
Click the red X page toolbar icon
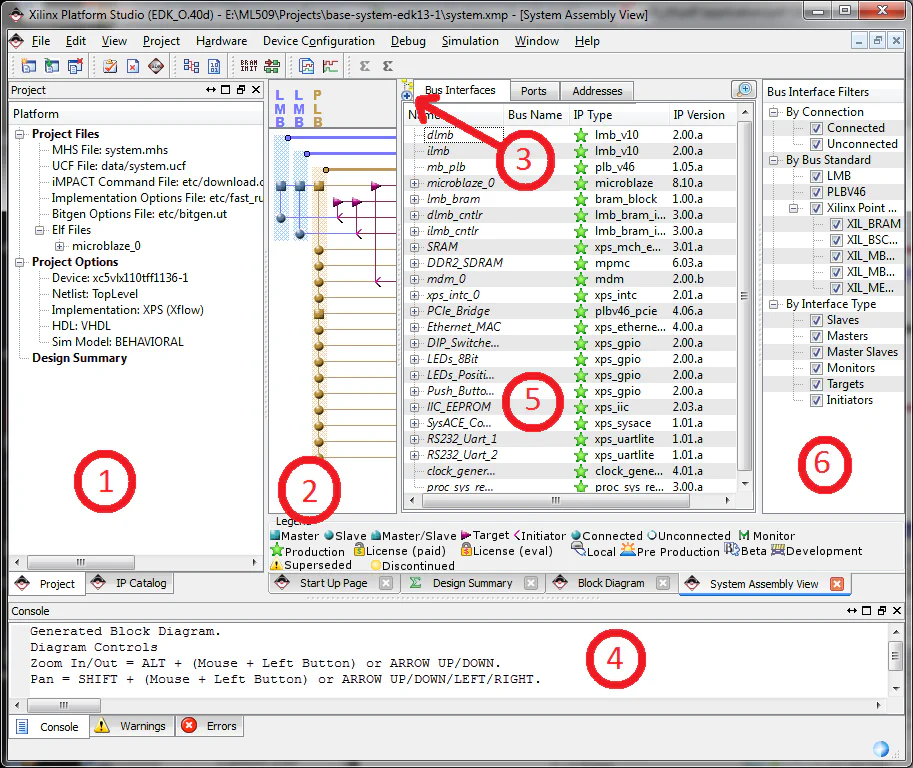coord(132,66)
